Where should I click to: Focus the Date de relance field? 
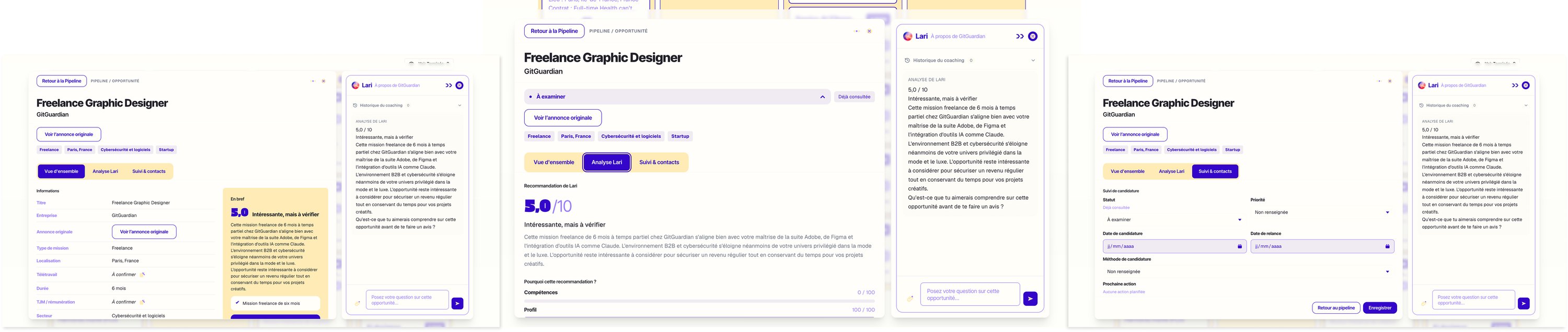click(1322, 246)
